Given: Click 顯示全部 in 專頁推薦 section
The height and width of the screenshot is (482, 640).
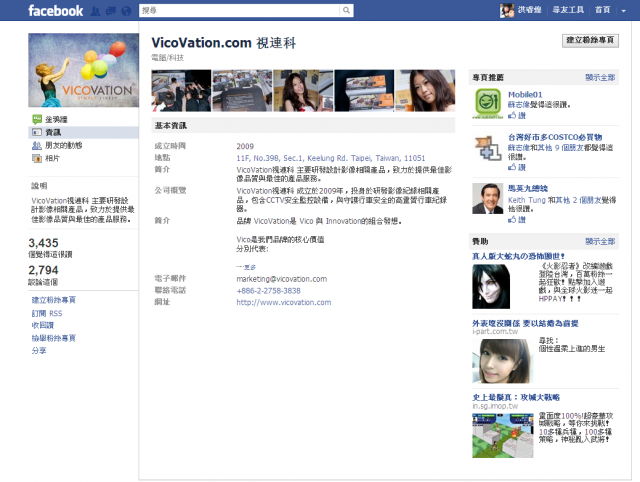Looking at the screenshot, I should (x=600, y=77).
